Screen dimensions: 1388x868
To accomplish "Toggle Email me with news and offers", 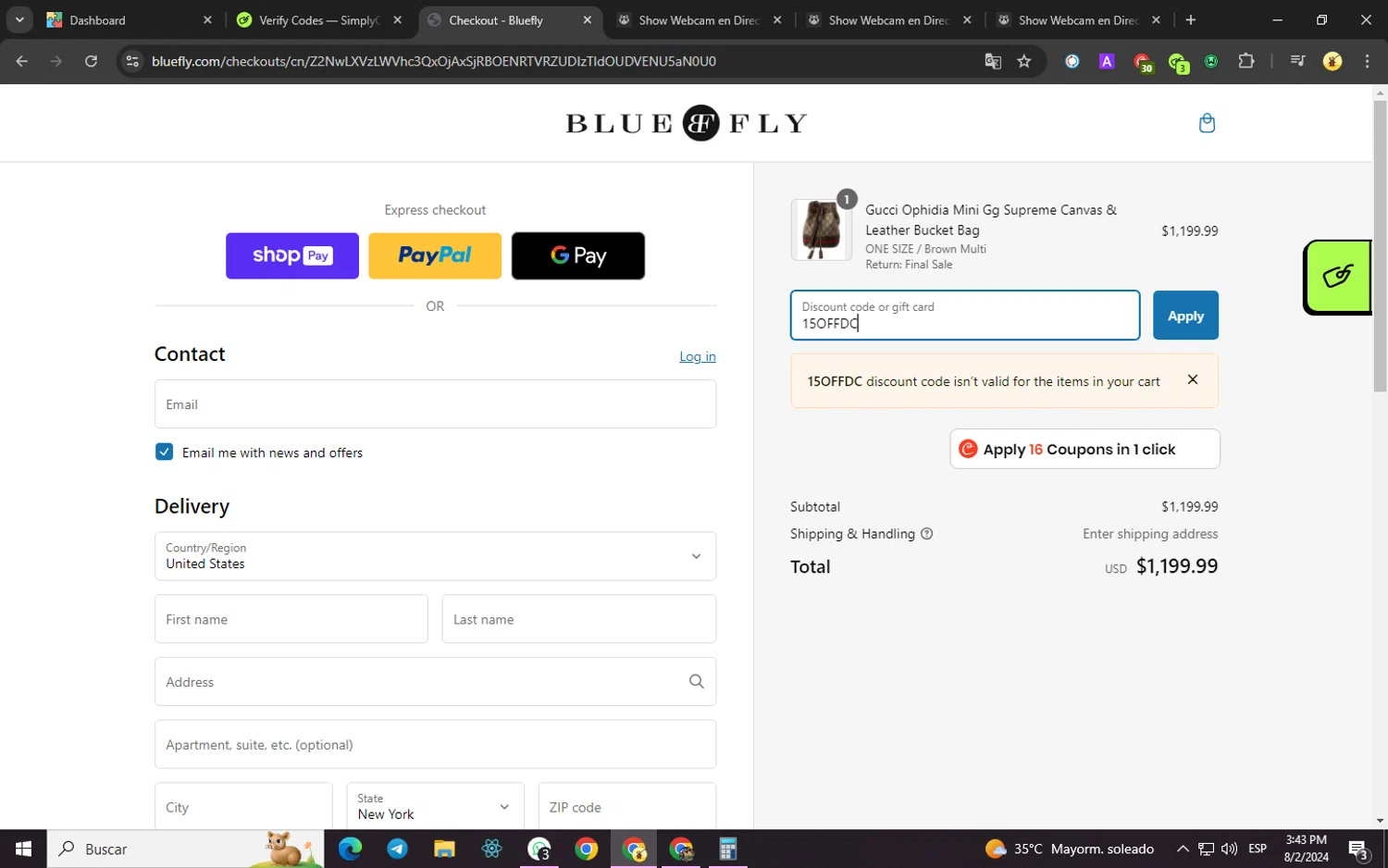I will [x=164, y=452].
